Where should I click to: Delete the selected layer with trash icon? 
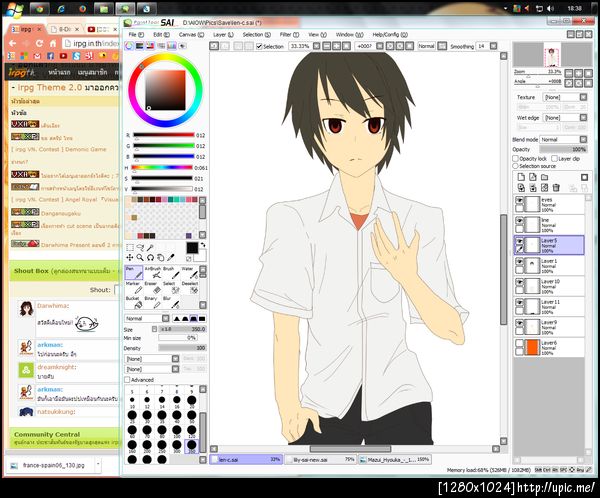(556, 188)
